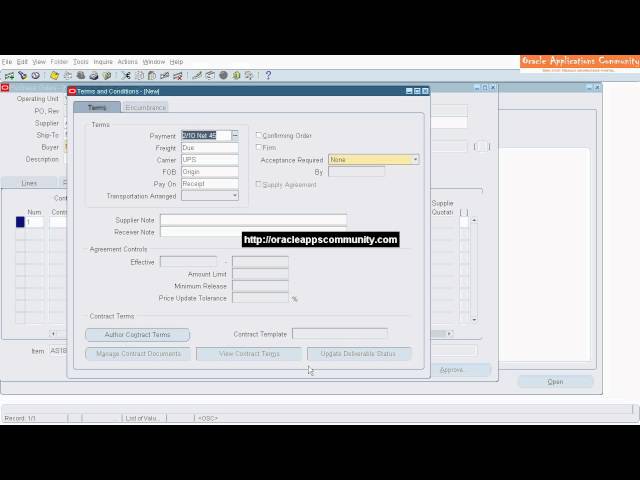
Task: Click the Paste clipboard toolbar icon
Action: 152,76
